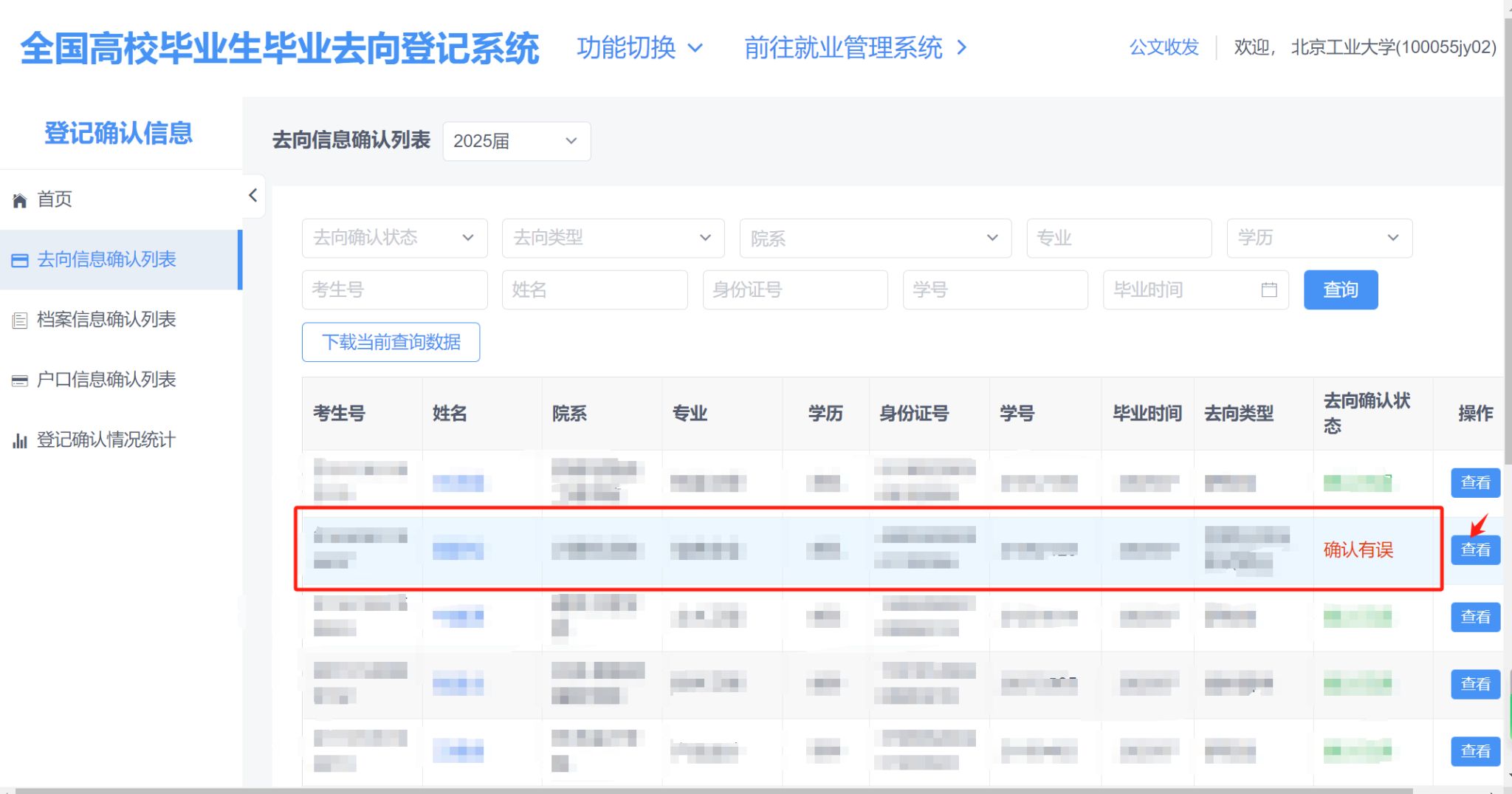Click 查看 for the 确认有误 row
1512x794 pixels.
click(x=1475, y=550)
